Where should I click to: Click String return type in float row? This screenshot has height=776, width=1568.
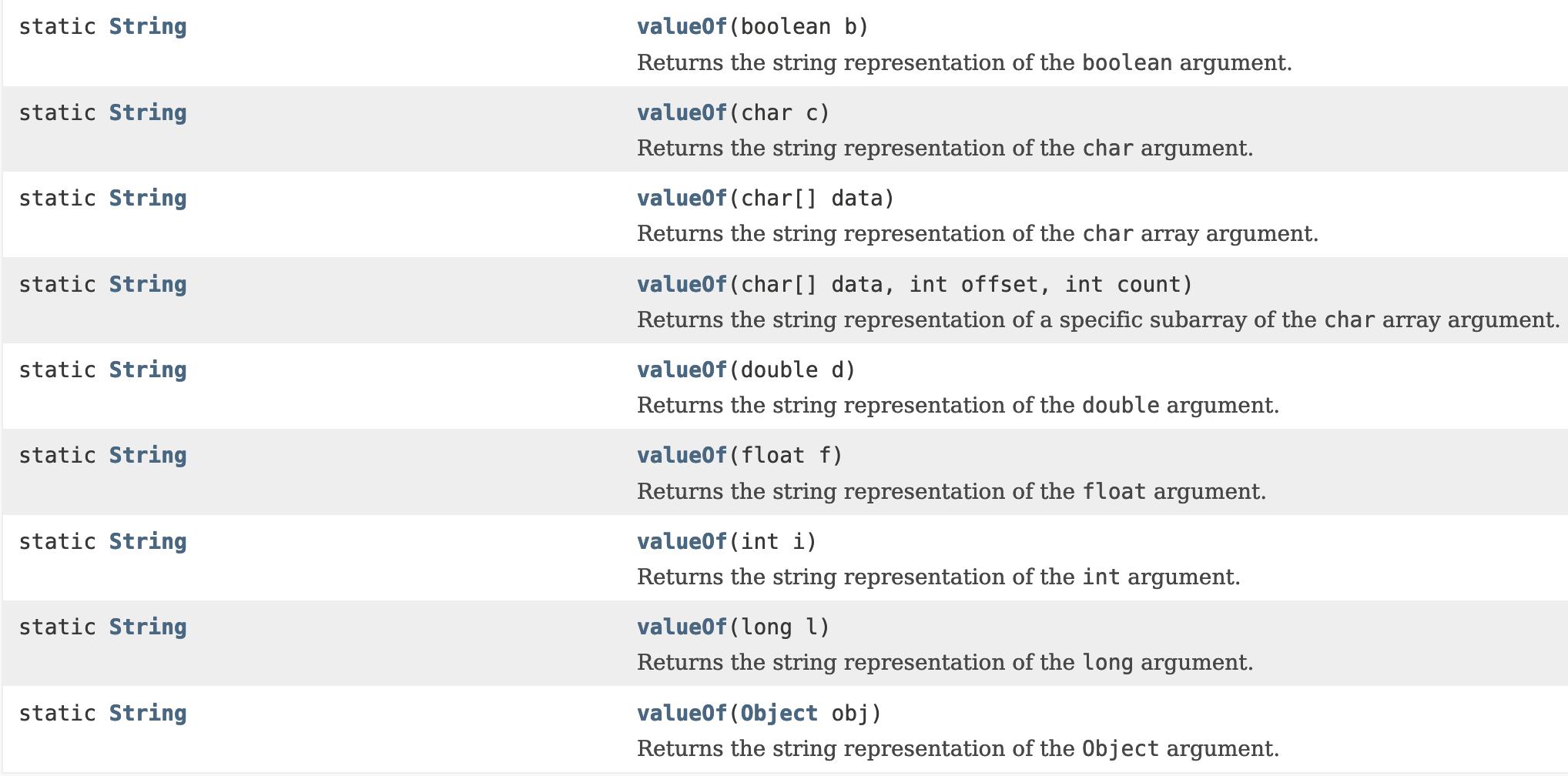pos(148,456)
